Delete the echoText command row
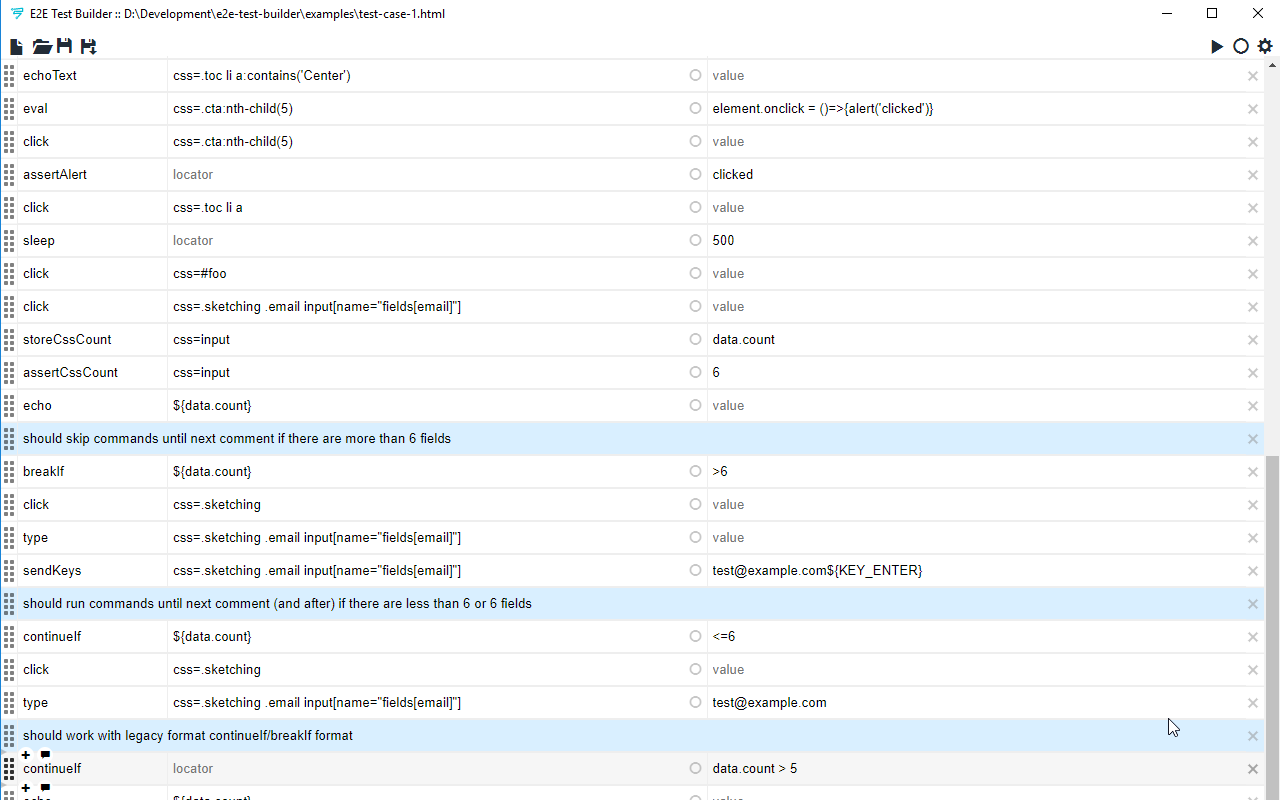 (1253, 76)
